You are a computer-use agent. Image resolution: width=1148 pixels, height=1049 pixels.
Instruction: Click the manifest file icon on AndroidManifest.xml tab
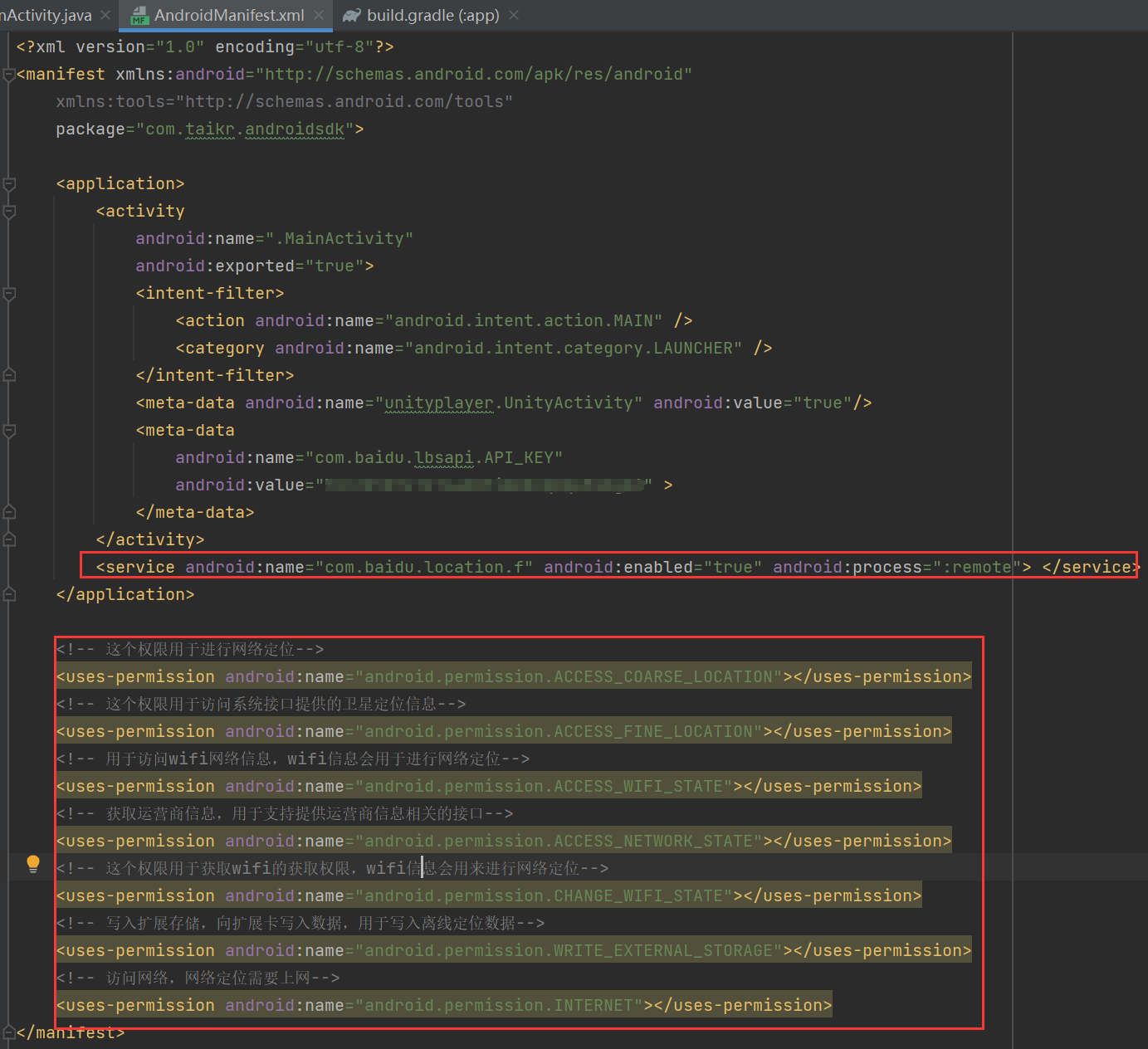(139, 16)
